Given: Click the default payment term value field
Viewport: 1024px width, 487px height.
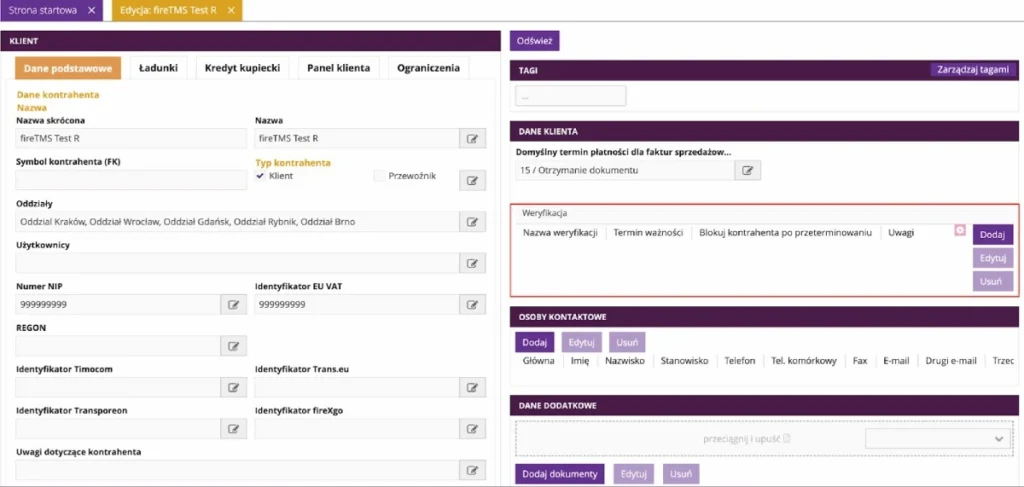Looking at the screenshot, I should (625, 170).
